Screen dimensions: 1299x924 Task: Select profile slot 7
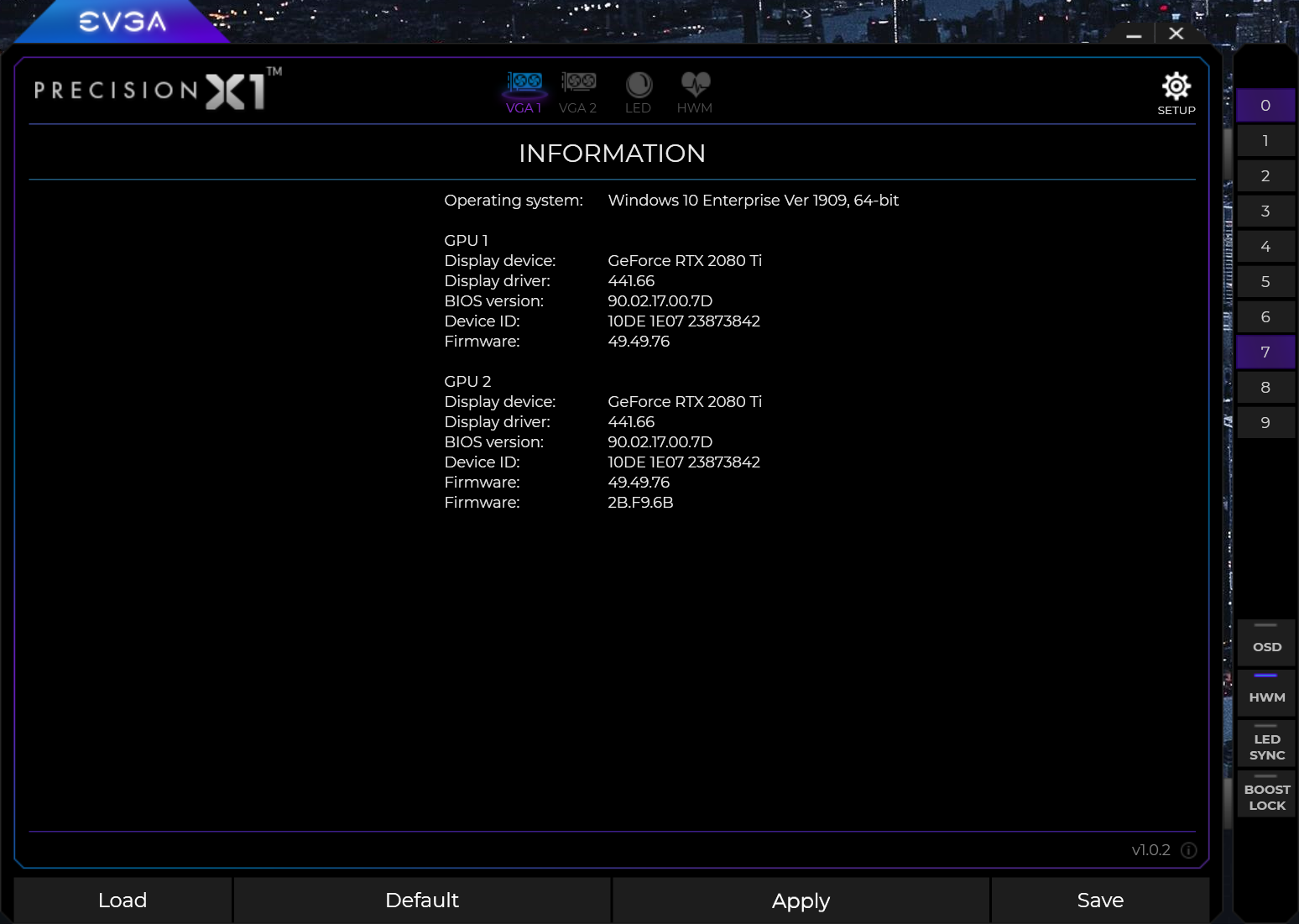1265,352
